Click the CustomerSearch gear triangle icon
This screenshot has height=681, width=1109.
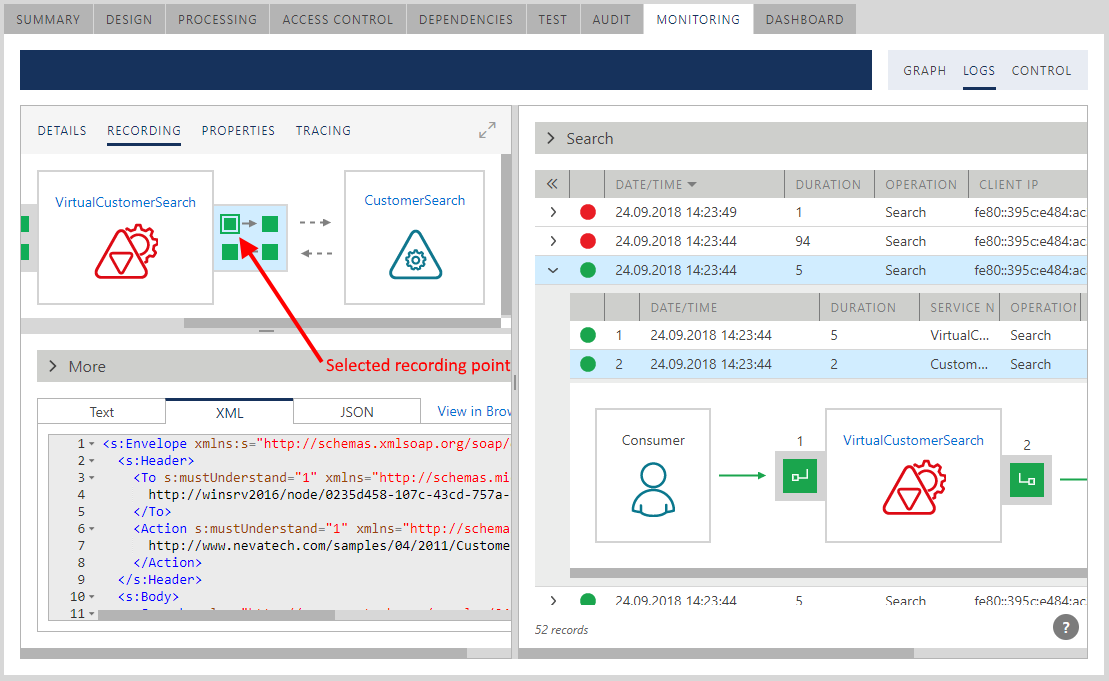pyautogui.click(x=415, y=254)
